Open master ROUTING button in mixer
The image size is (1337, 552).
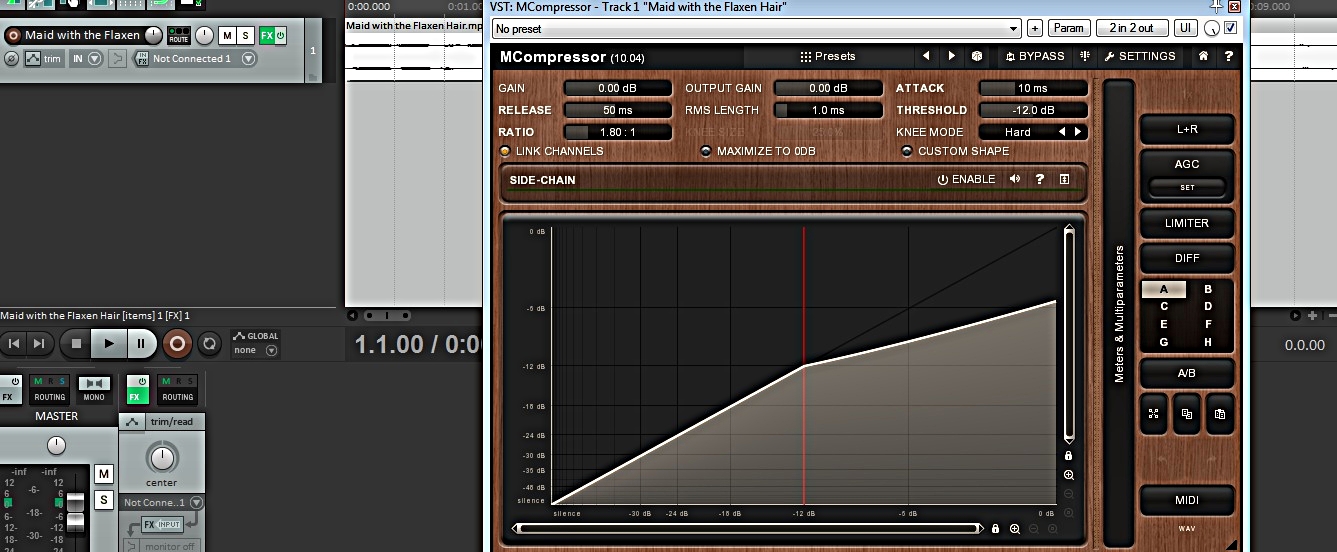tap(50, 389)
